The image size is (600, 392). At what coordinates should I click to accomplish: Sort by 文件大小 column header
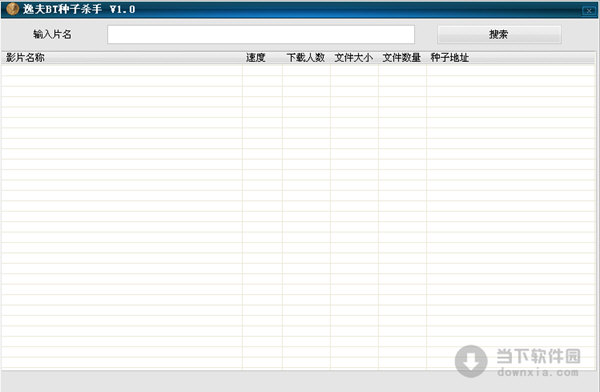354,57
